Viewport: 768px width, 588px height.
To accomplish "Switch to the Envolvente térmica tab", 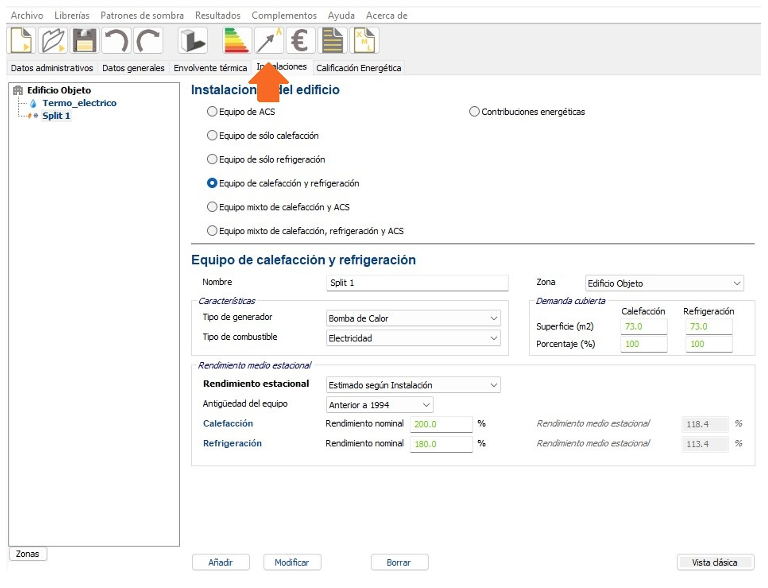I will point(210,68).
